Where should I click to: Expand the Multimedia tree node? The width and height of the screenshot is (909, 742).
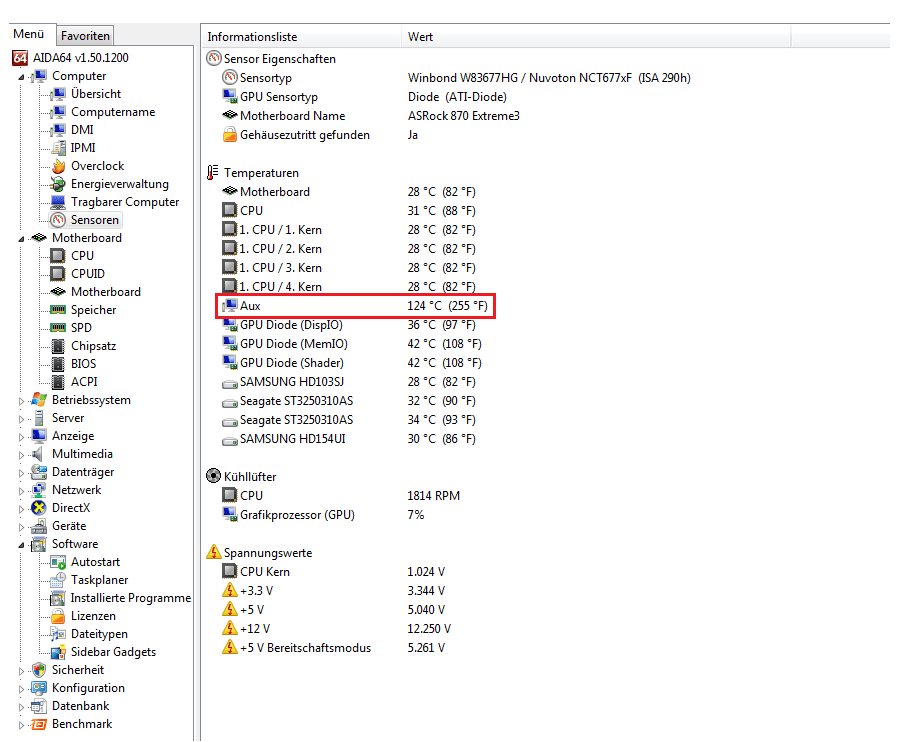coord(21,454)
